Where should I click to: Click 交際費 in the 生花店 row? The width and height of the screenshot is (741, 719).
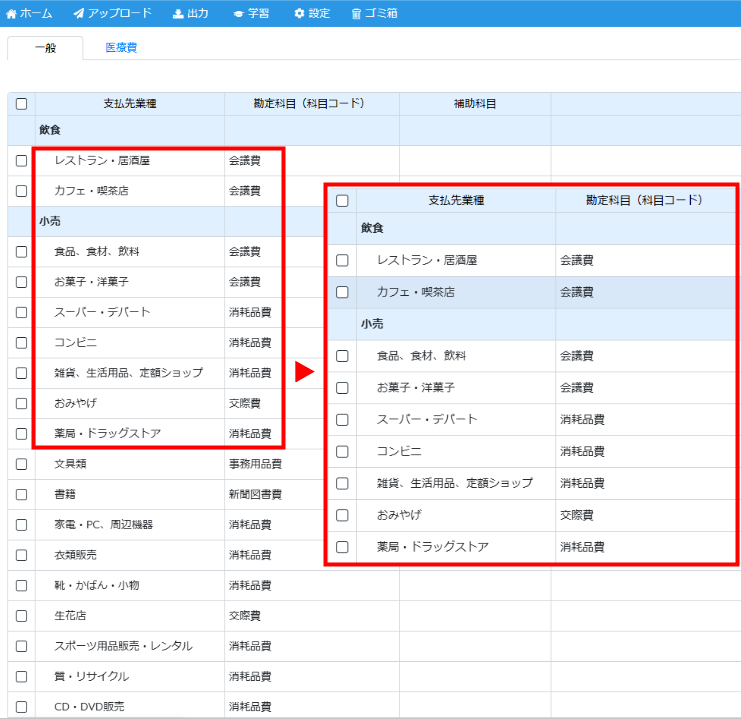[245, 616]
